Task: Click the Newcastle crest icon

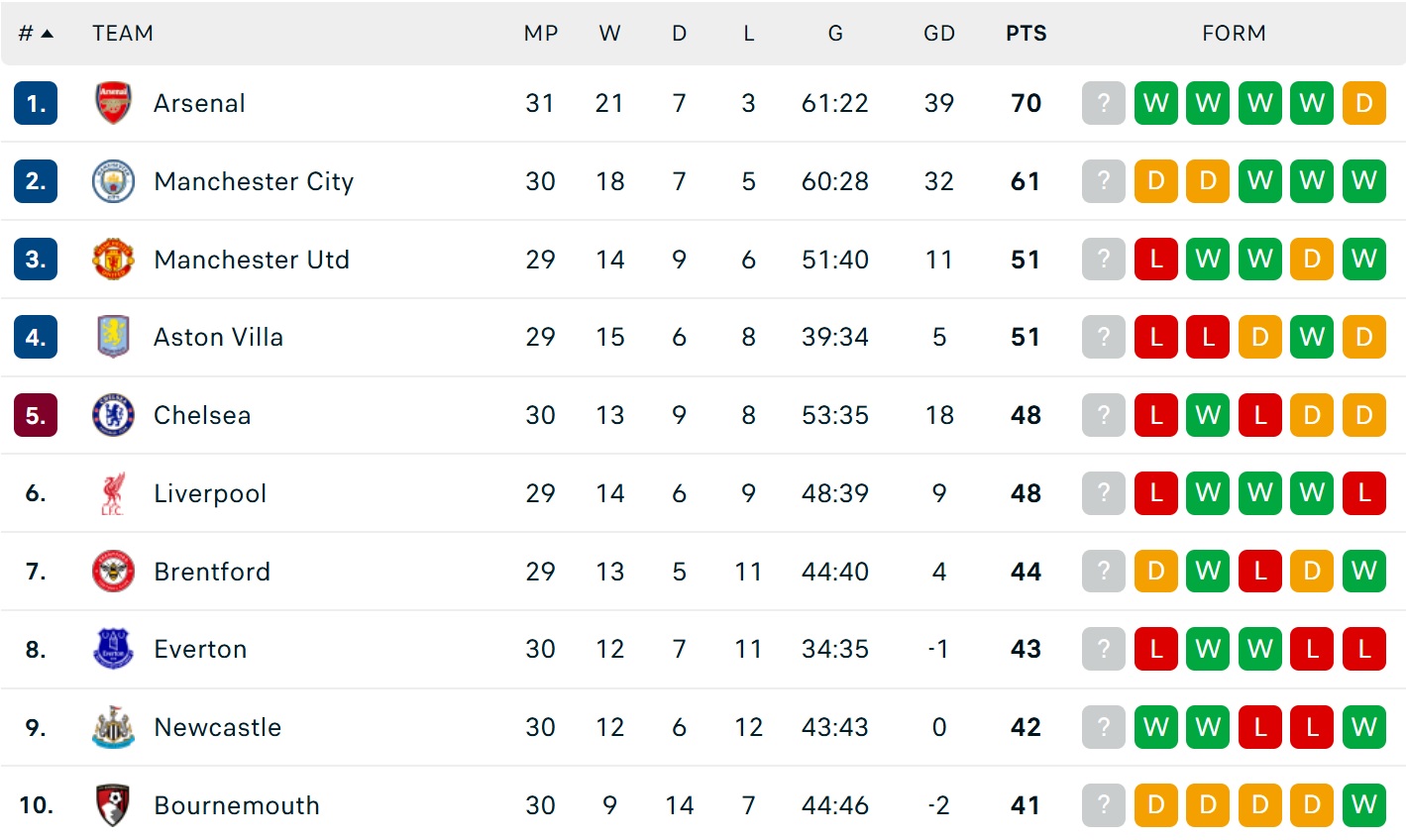Action: click(x=113, y=727)
